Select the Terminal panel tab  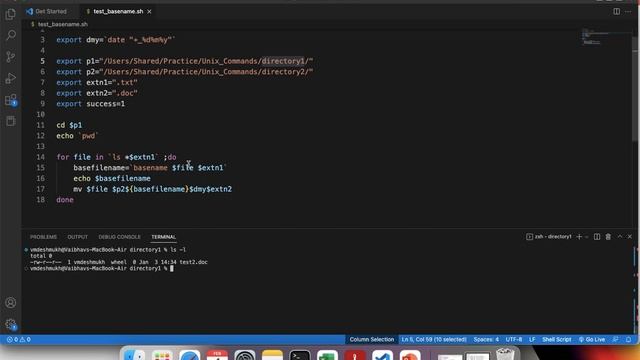(x=163, y=237)
